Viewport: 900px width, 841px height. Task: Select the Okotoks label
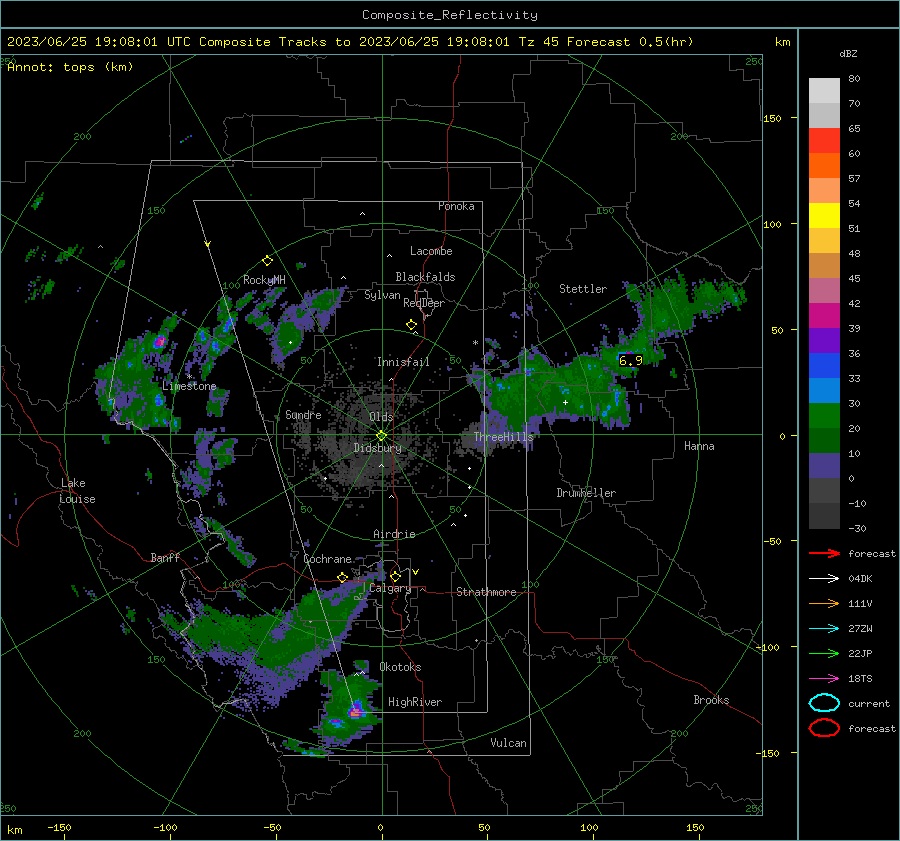tap(400, 667)
